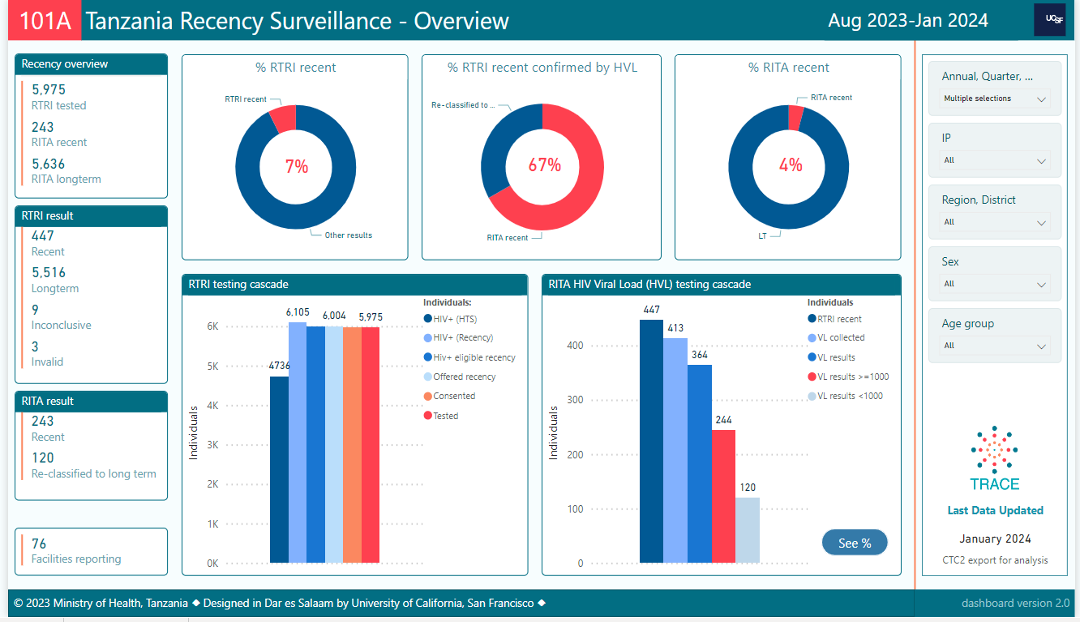Open the Annual, Quarter period dropdown

pos(995,99)
